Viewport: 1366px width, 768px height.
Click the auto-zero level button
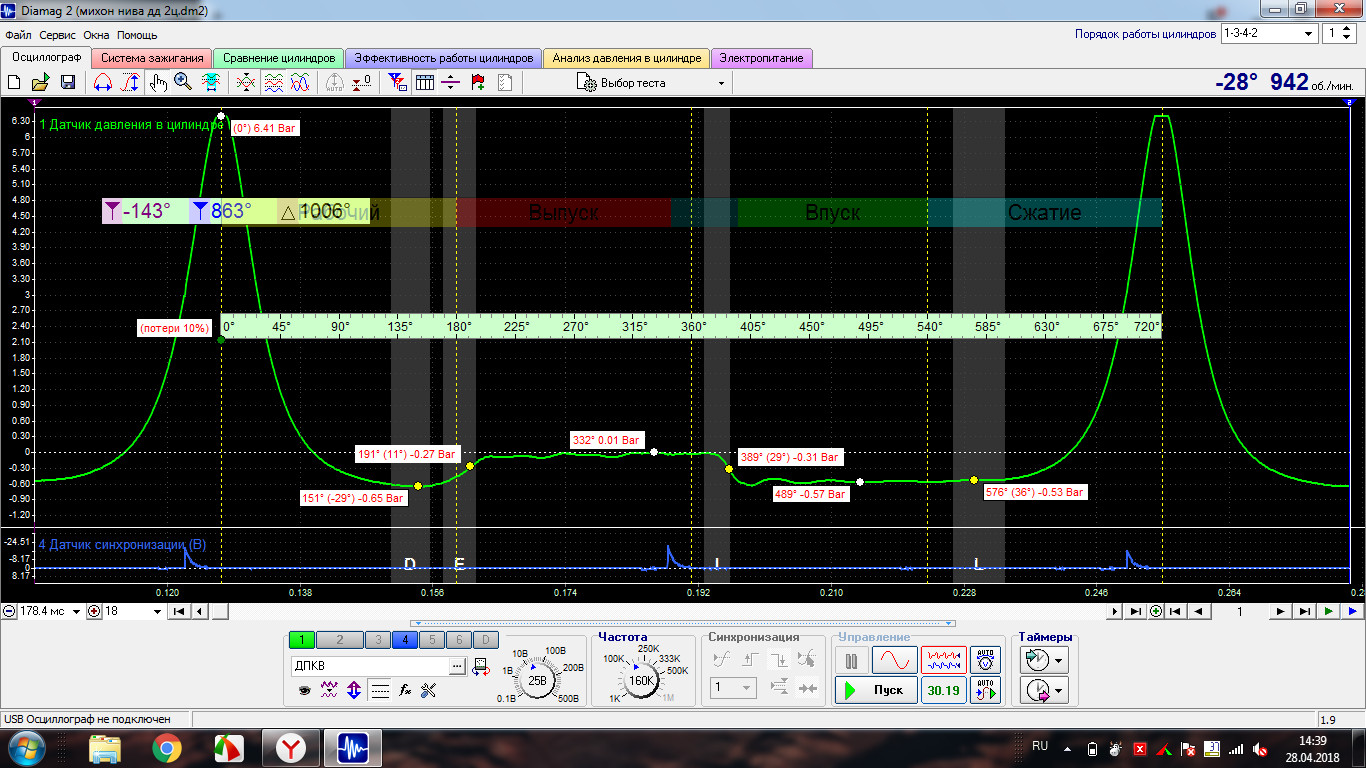361,83
